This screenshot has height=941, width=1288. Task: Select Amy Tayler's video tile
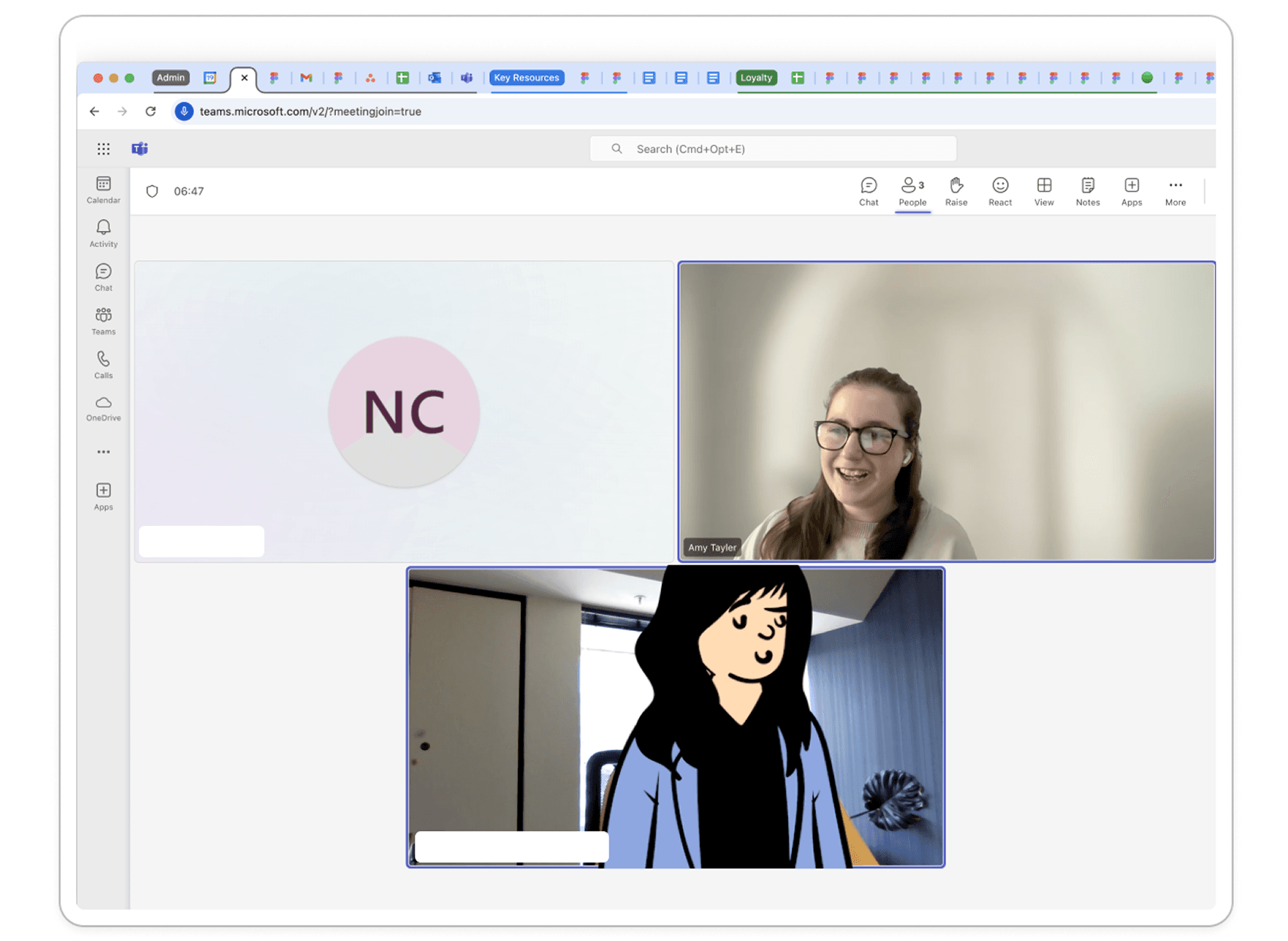947,412
